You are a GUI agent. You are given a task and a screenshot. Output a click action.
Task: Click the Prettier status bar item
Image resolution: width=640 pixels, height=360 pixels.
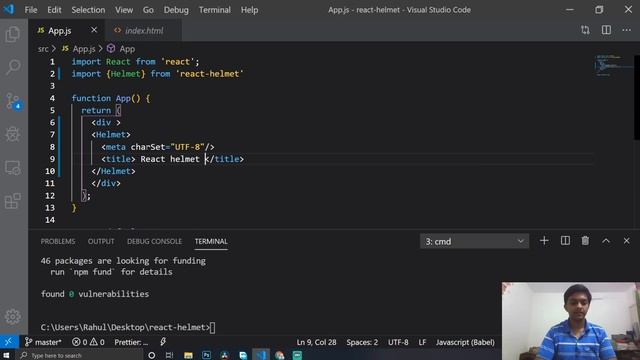(x=131, y=342)
